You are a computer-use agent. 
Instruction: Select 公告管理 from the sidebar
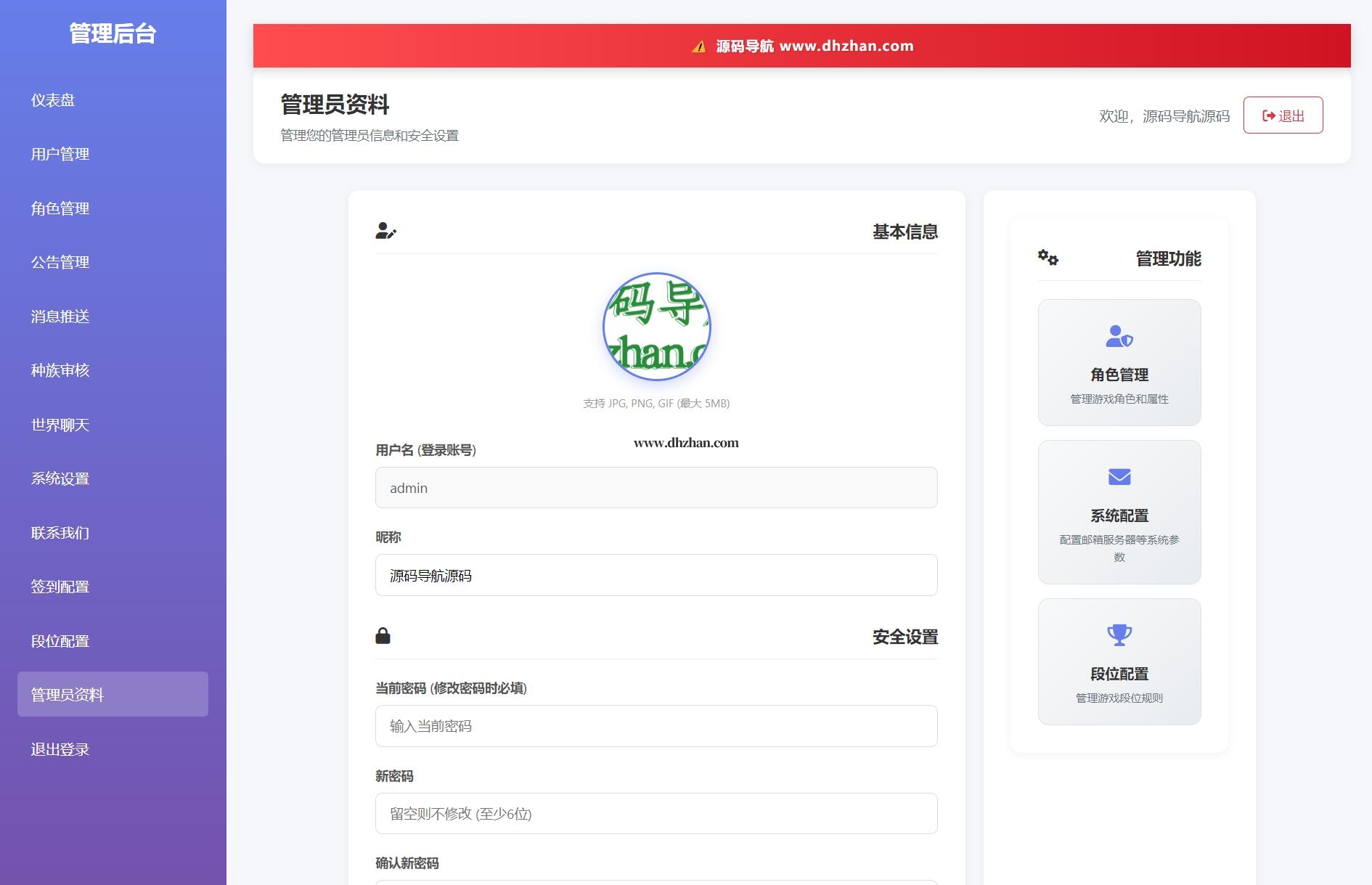click(x=60, y=262)
